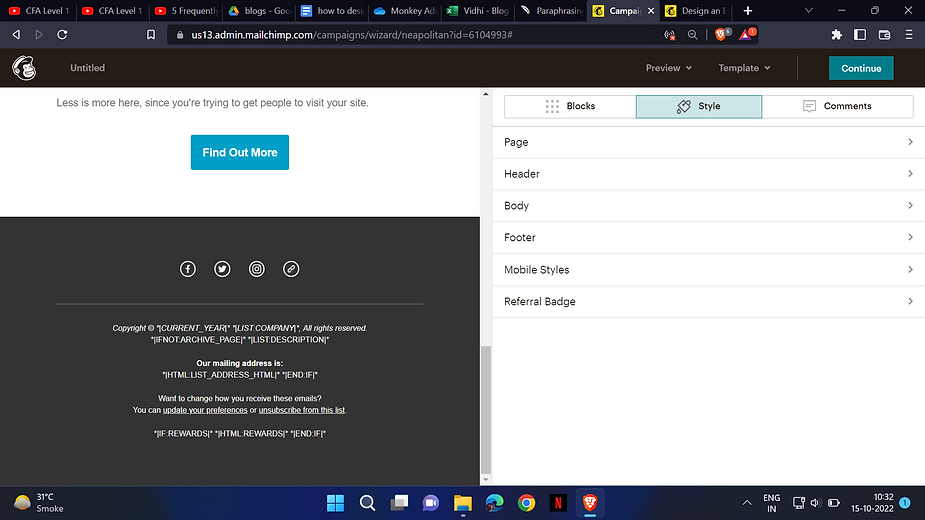Click the Find Out More button
This screenshot has width=925, height=520.
click(x=240, y=152)
